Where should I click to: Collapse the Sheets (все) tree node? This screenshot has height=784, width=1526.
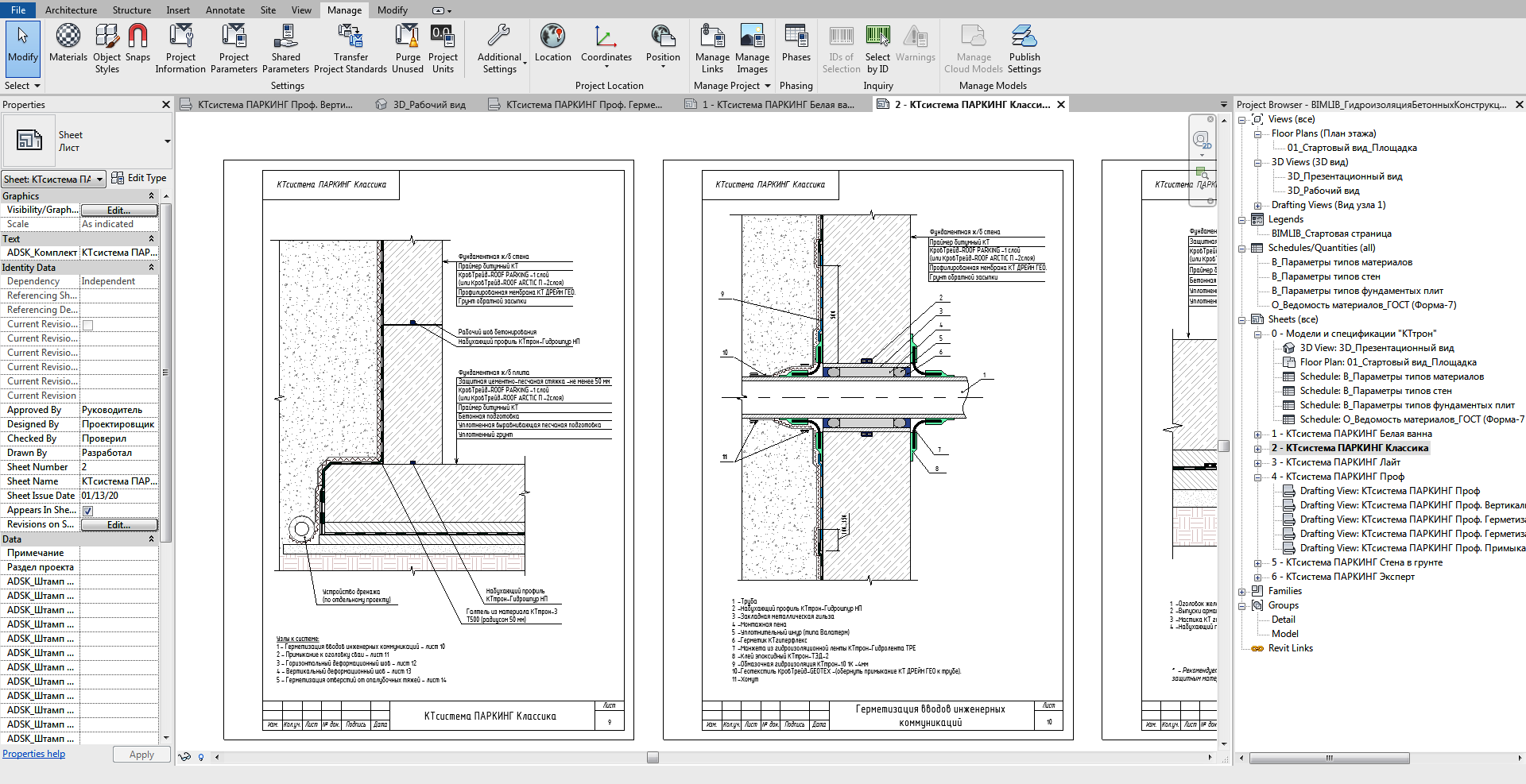[1242, 320]
